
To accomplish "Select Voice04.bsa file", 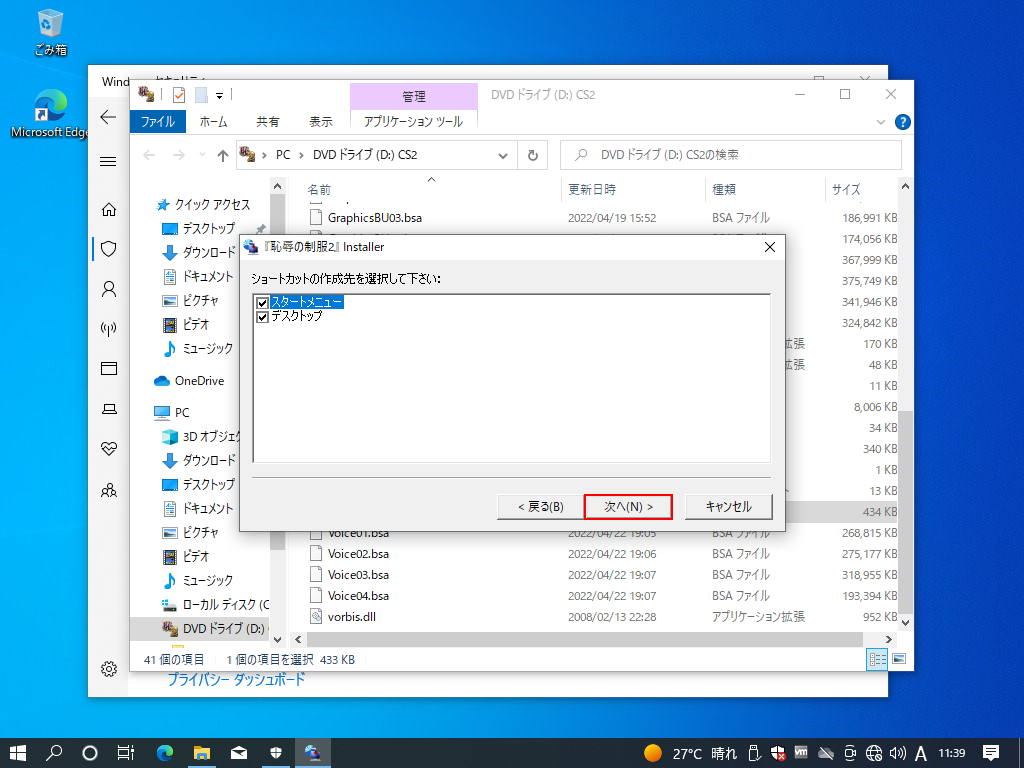I will 358,596.
